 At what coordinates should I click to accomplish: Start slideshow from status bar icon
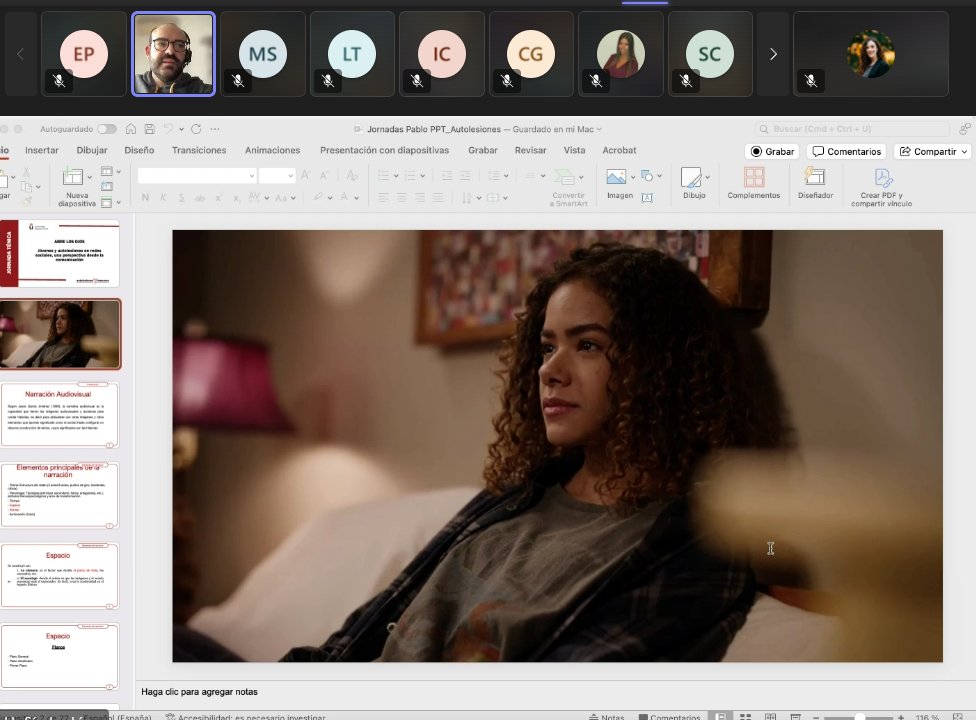795,716
